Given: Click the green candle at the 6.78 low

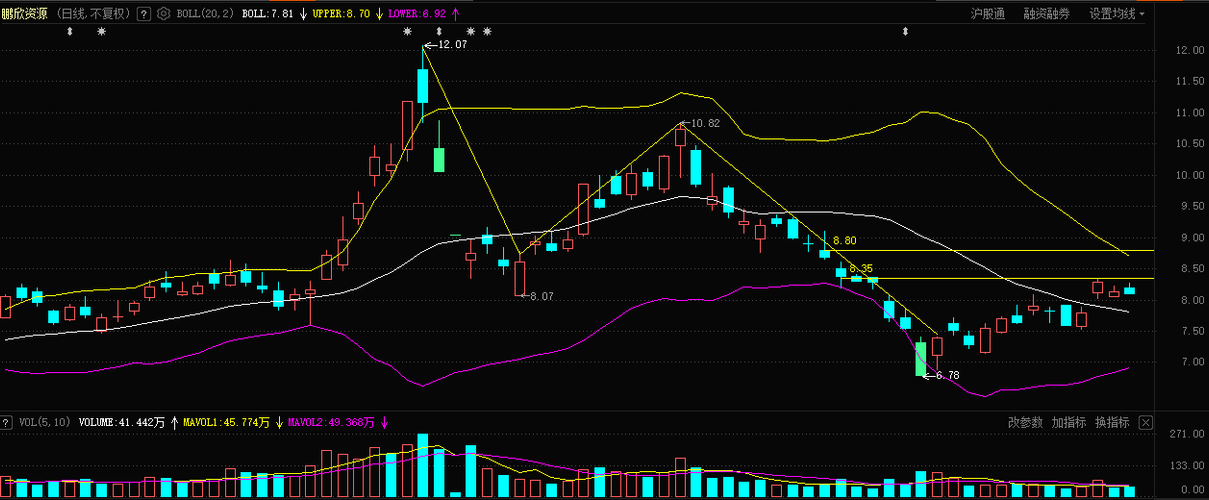Looking at the screenshot, I should [921, 359].
